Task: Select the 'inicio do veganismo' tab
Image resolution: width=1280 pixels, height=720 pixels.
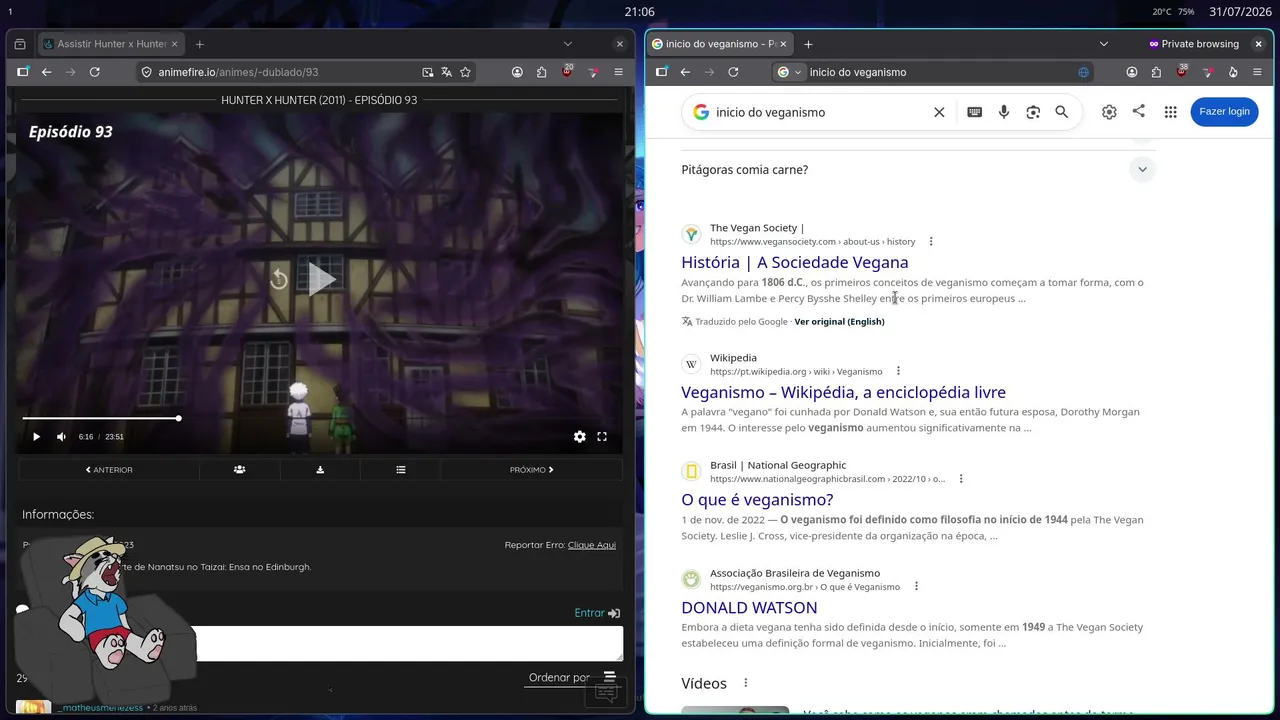Action: (x=720, y=44)
